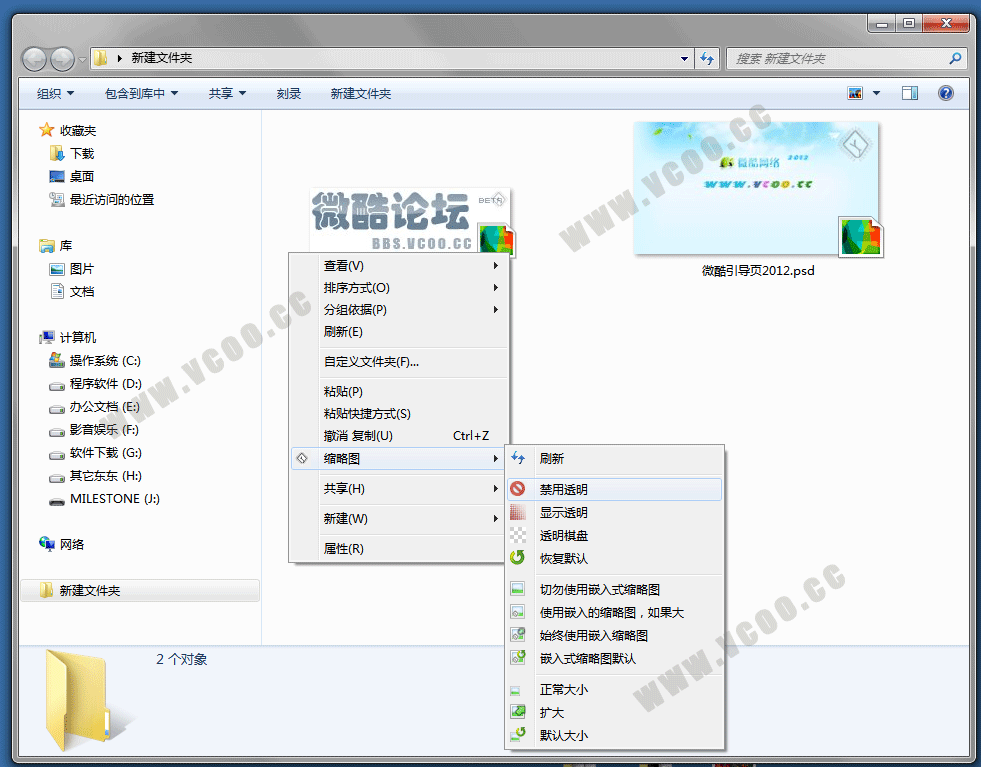The image size is (981, 767).
Task: Select 透明棋盘 checkerboard option
Action: [x=563, y=535]
